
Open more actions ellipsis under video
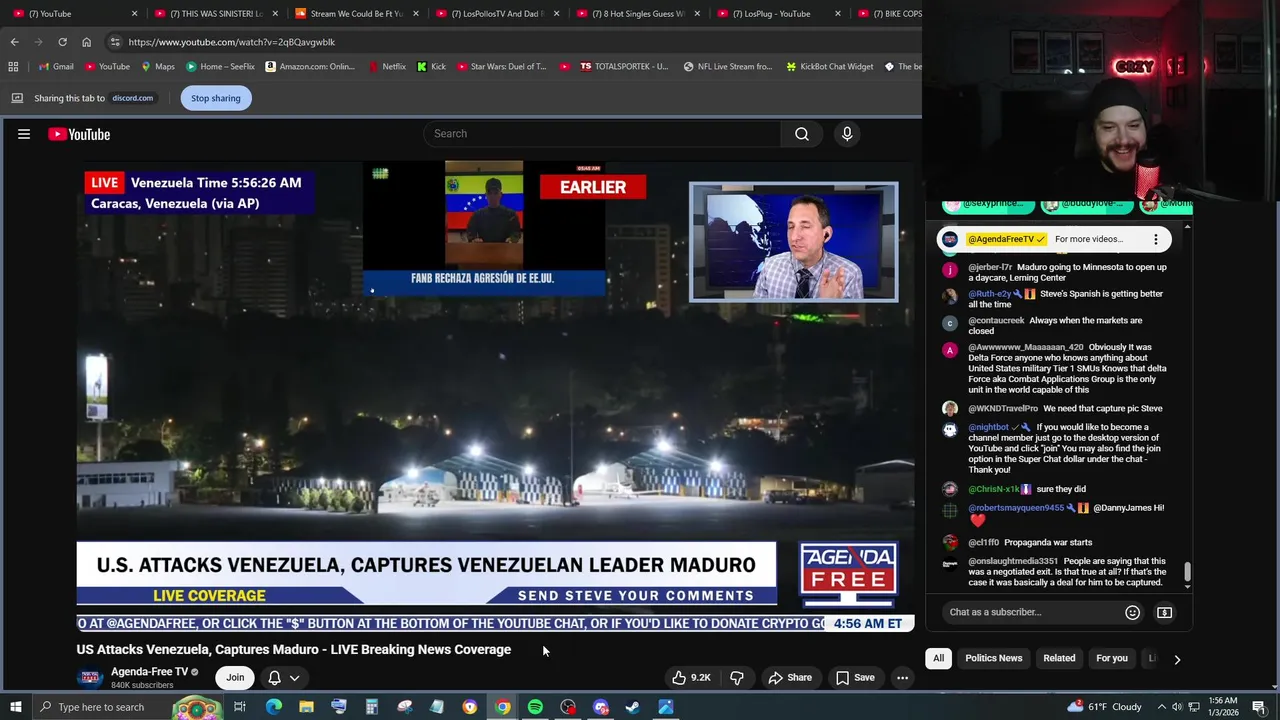[x=902, y=678]
